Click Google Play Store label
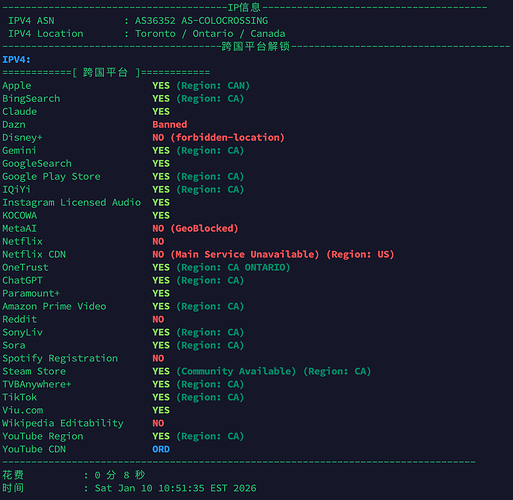This screenshot has height=500, width=513. (51, 177)
